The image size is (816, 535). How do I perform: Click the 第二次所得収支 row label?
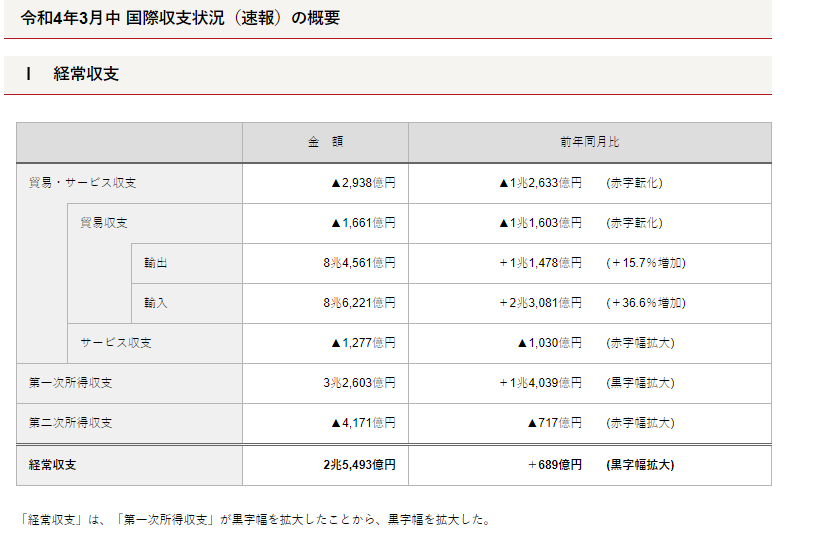click(71, 423)
